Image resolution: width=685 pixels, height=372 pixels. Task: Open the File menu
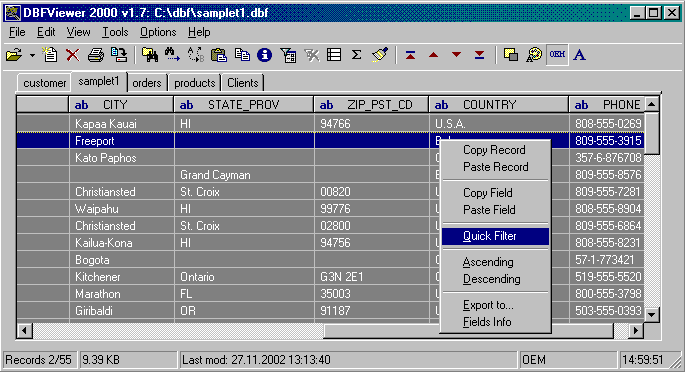tap(17, 32)
